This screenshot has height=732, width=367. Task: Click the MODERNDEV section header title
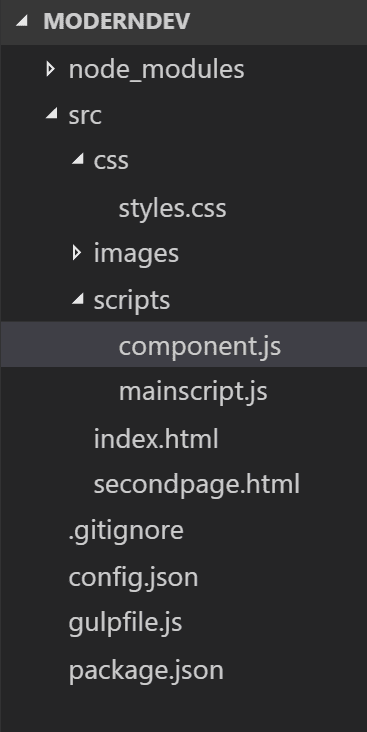point(116,21)
